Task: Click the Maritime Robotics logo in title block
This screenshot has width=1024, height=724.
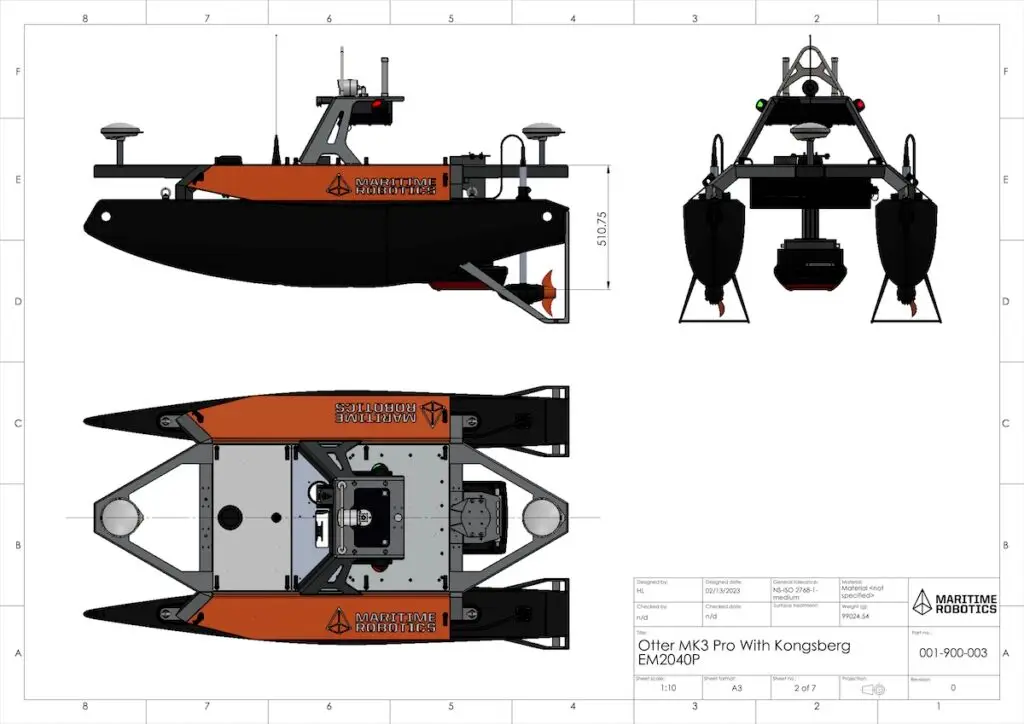Action: click(x=954, y=602)
